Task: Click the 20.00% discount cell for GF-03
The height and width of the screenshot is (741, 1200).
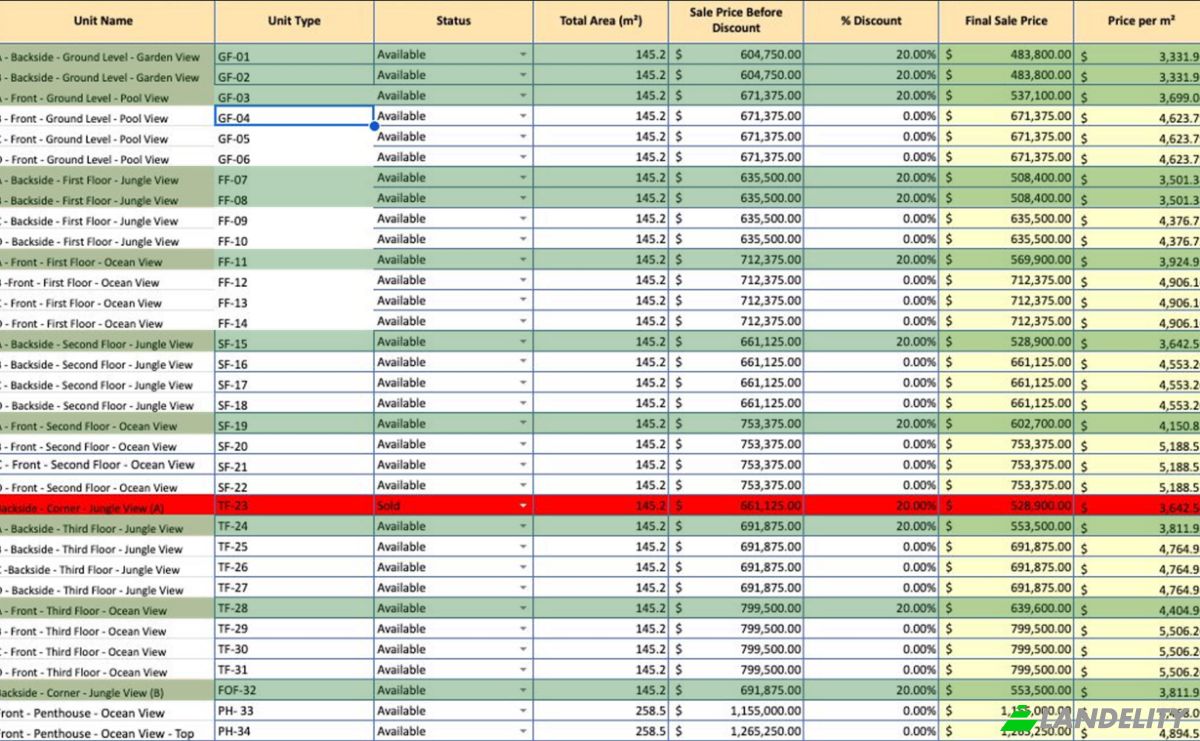Action: [871, 96]
